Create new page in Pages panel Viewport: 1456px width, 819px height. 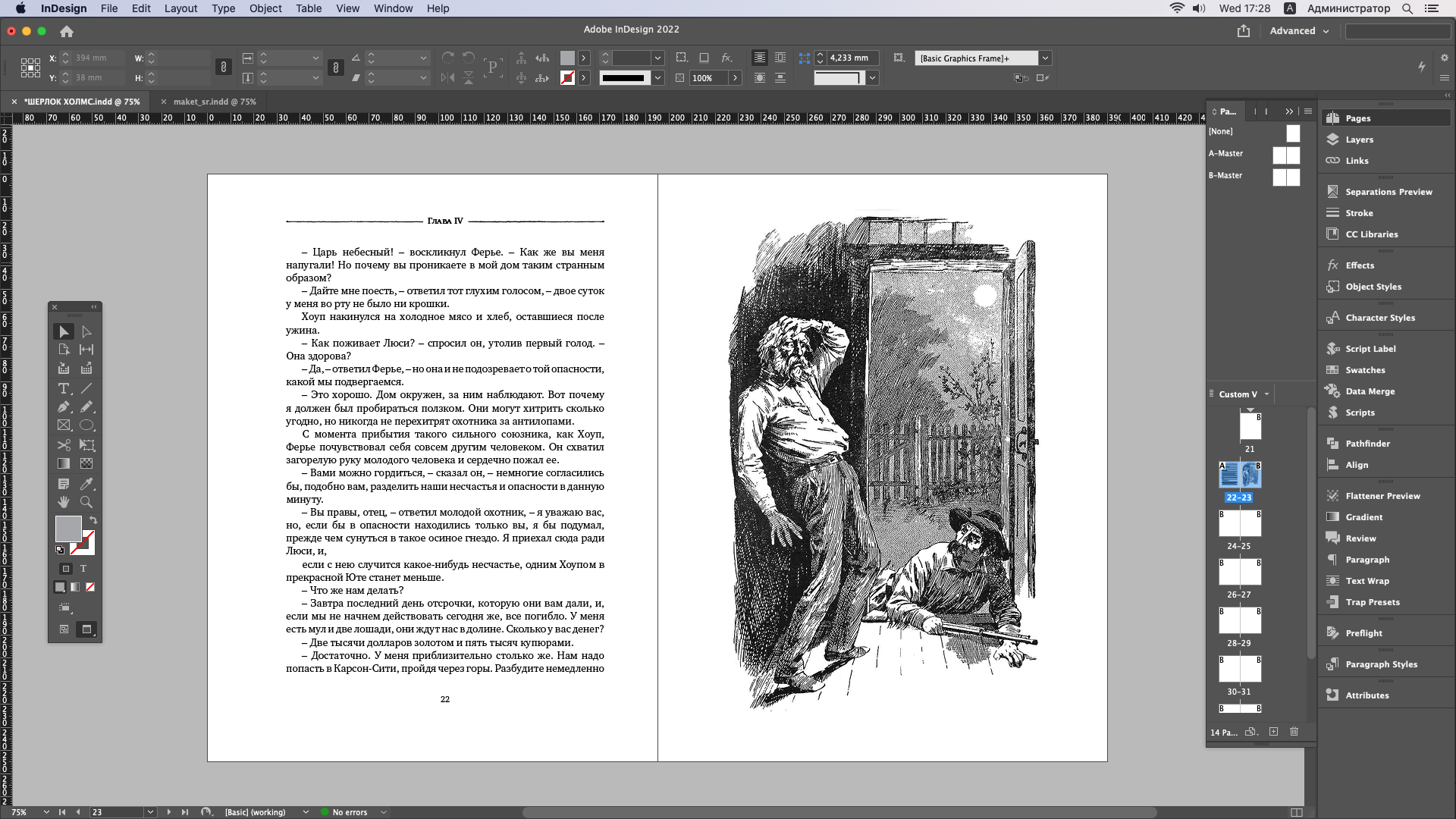pos(1273,732)
